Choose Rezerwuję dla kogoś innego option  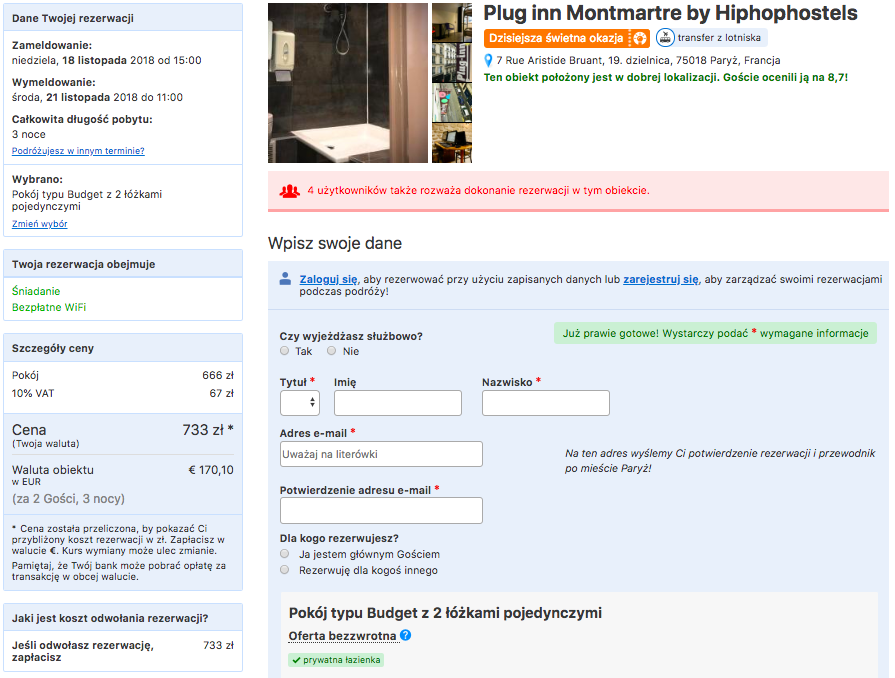(285, 570)
